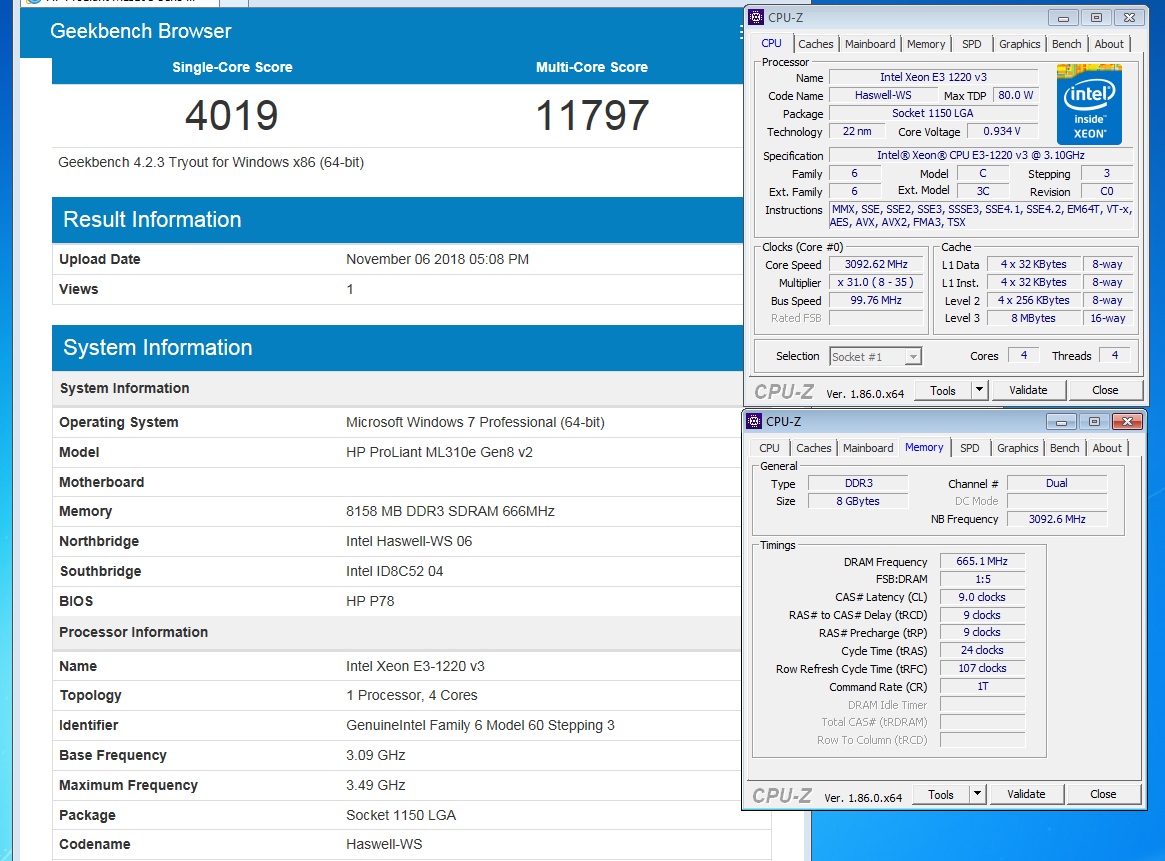
Task: Click Max TDP value 80.0 W
Action: (x=1015, y=95)
